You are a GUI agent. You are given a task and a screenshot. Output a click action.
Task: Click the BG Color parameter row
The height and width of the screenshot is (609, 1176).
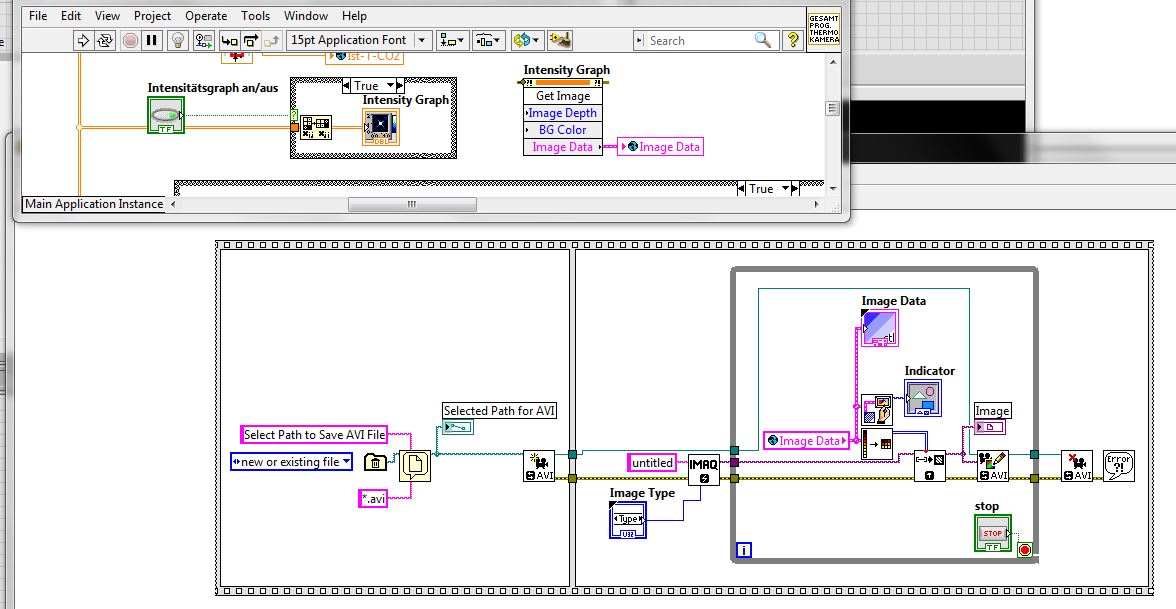point(562,130)
